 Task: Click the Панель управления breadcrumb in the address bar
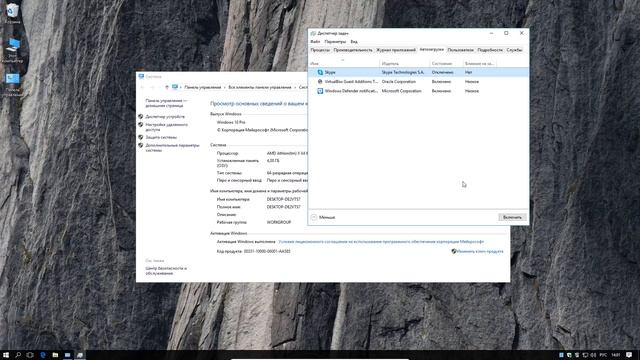pos(202,87)
